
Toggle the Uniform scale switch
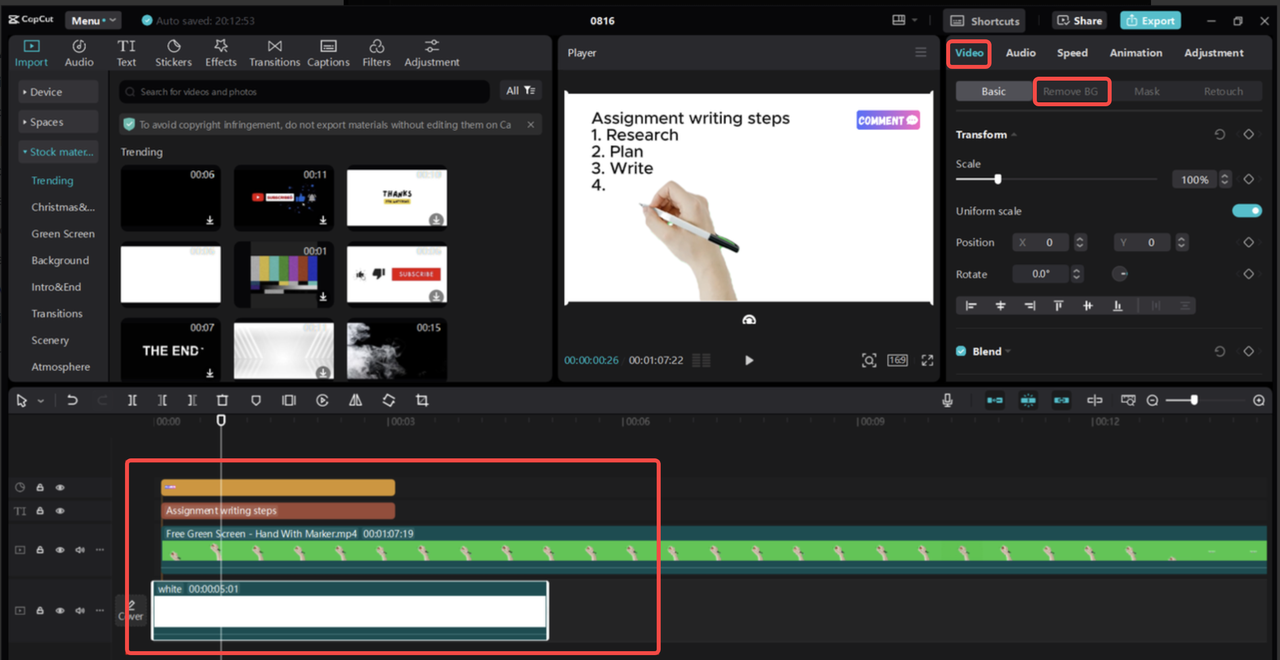click(x=1247, y=211)
